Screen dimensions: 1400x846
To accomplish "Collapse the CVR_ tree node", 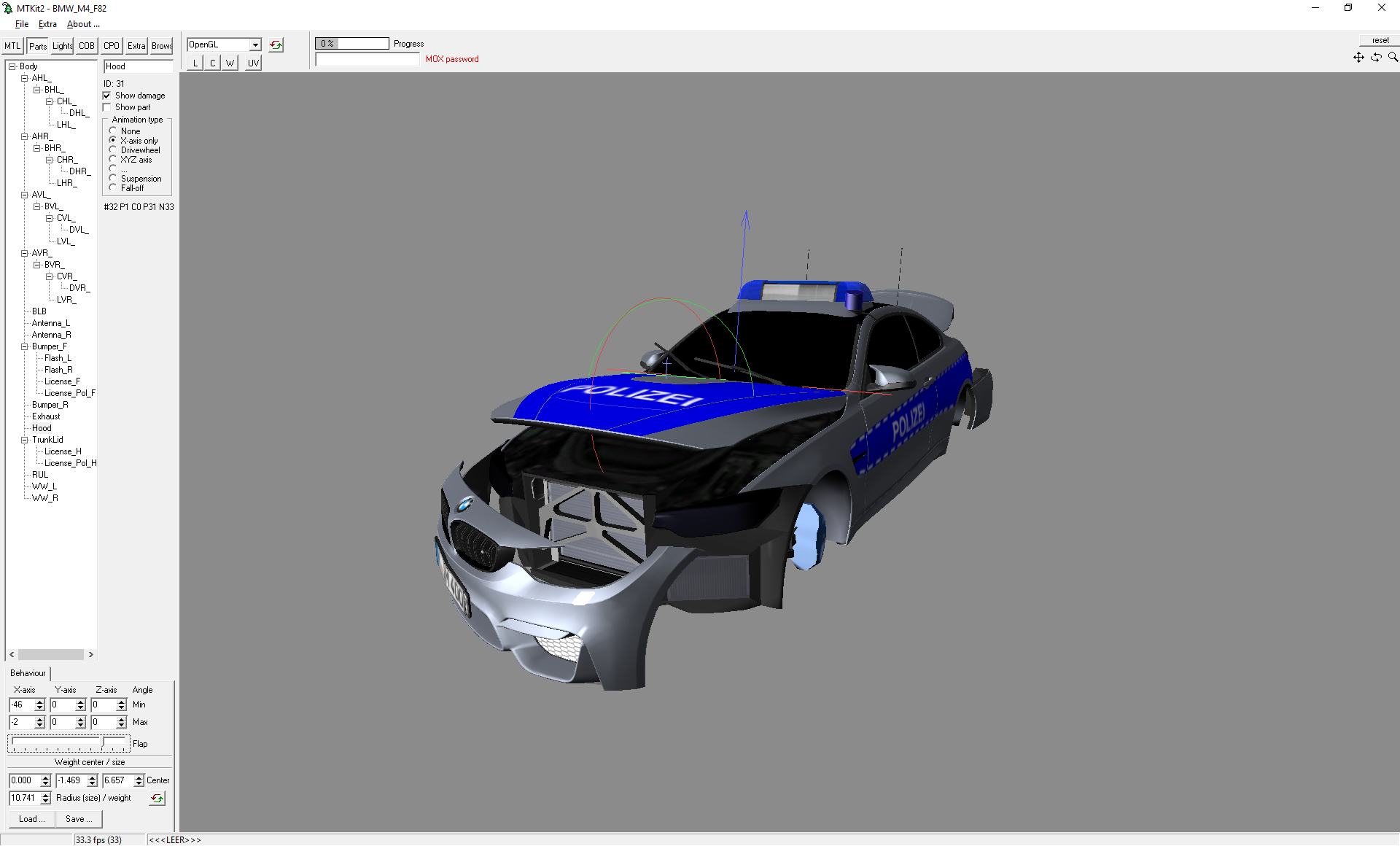I will pos(49,276).
